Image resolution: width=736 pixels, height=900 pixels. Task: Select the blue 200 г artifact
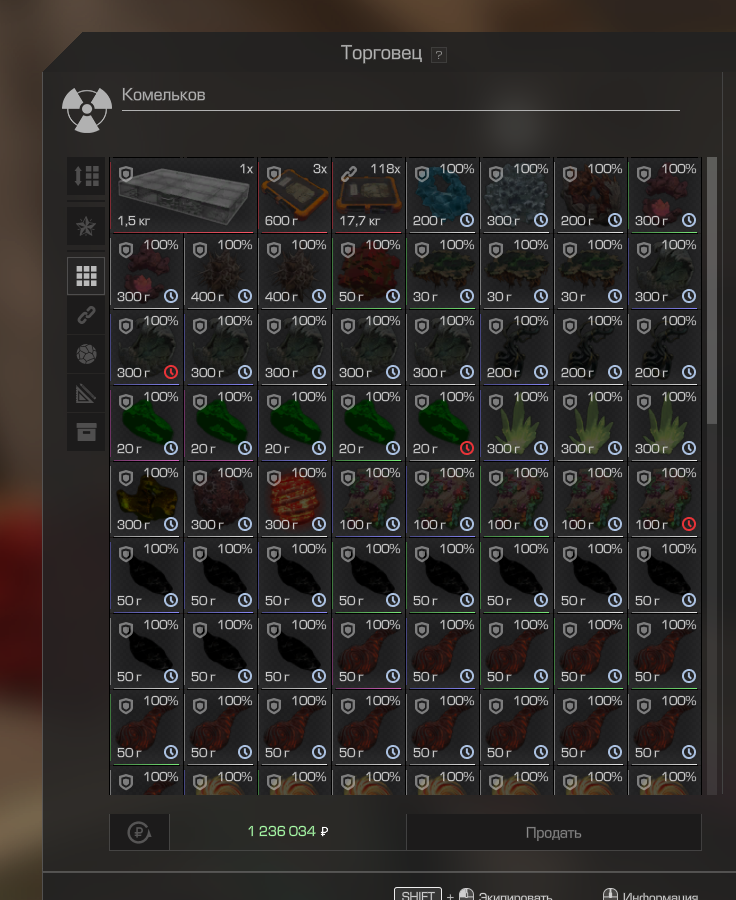[443, 195]
